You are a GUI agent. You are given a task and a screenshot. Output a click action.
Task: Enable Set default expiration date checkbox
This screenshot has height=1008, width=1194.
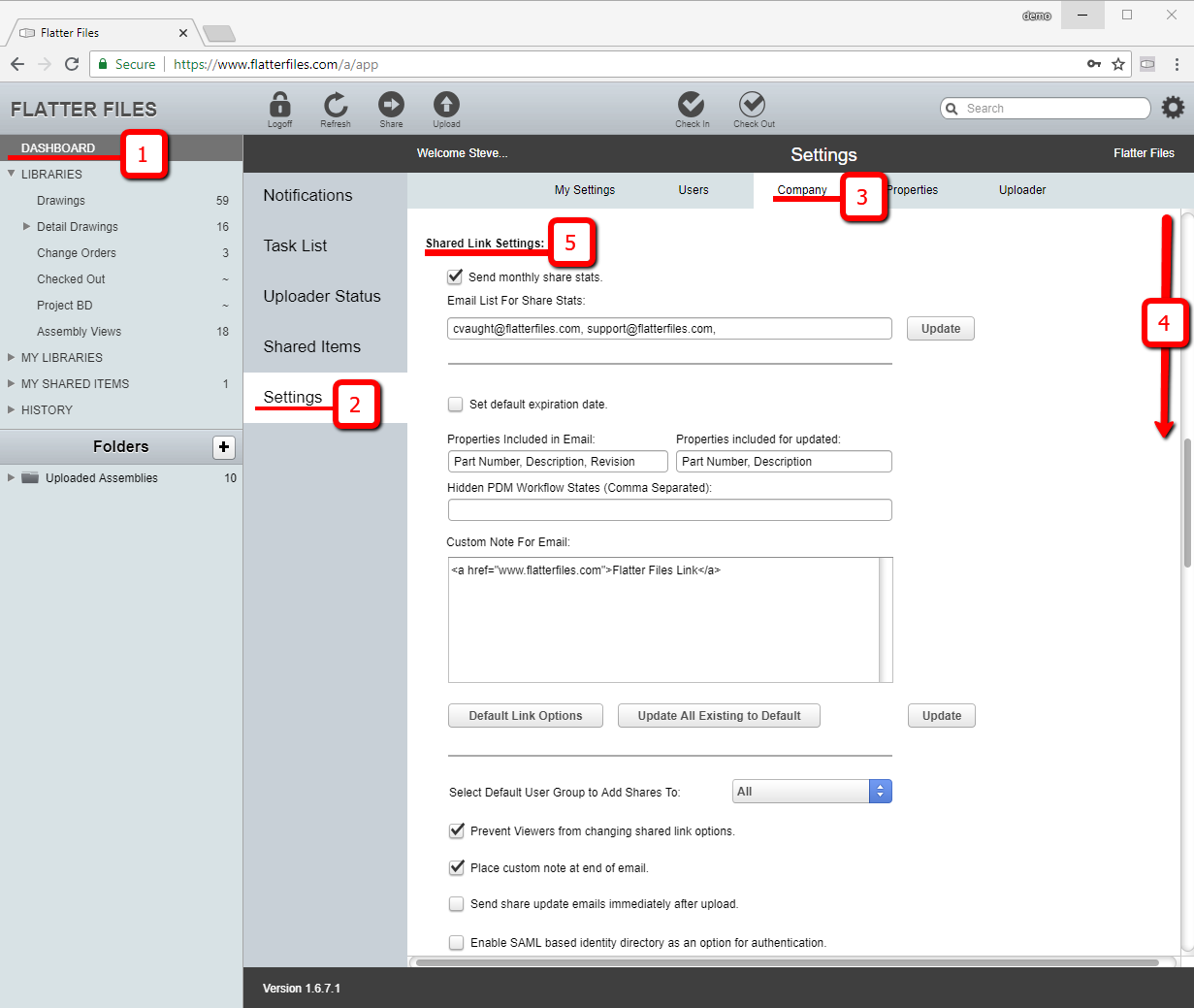point(456,405)
